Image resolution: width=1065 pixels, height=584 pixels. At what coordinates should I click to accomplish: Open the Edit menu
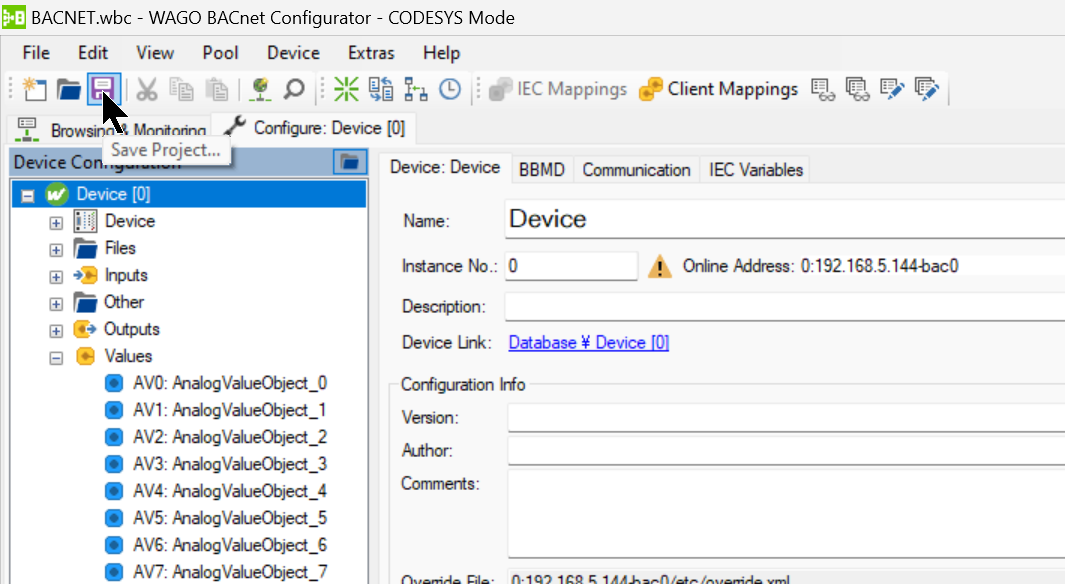coord(92,53)
